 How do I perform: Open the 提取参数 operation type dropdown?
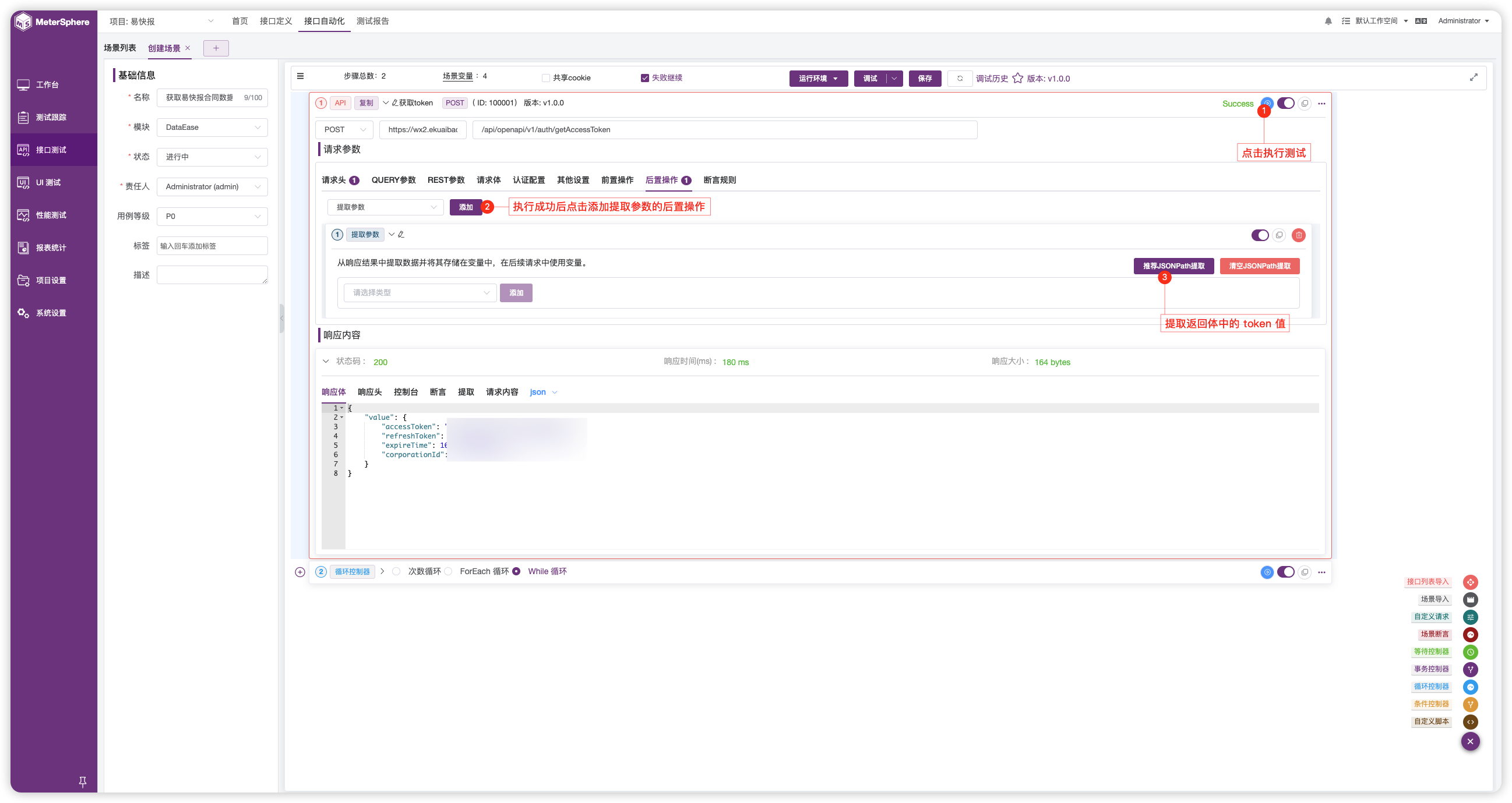tap(385, 207)
